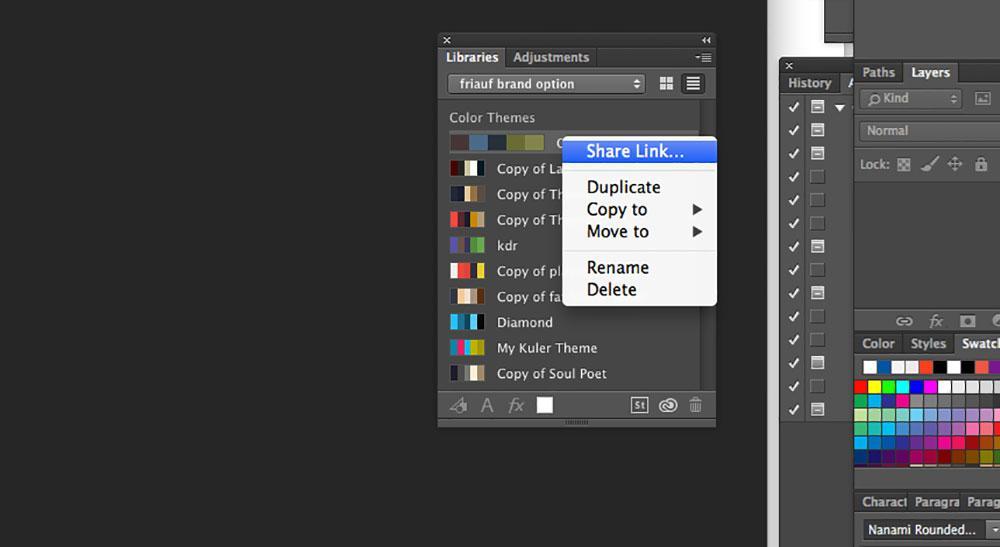
Task: Click the Creative Cloud sync icon
Action: [x=667, y=405]
